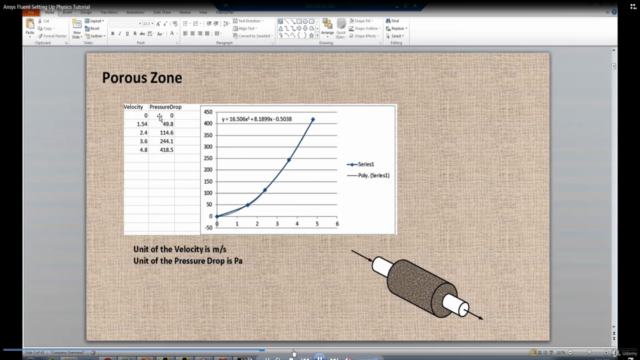Toggle Italic formatting
This screenshot has width=640, height=360.
click(120, 34)
